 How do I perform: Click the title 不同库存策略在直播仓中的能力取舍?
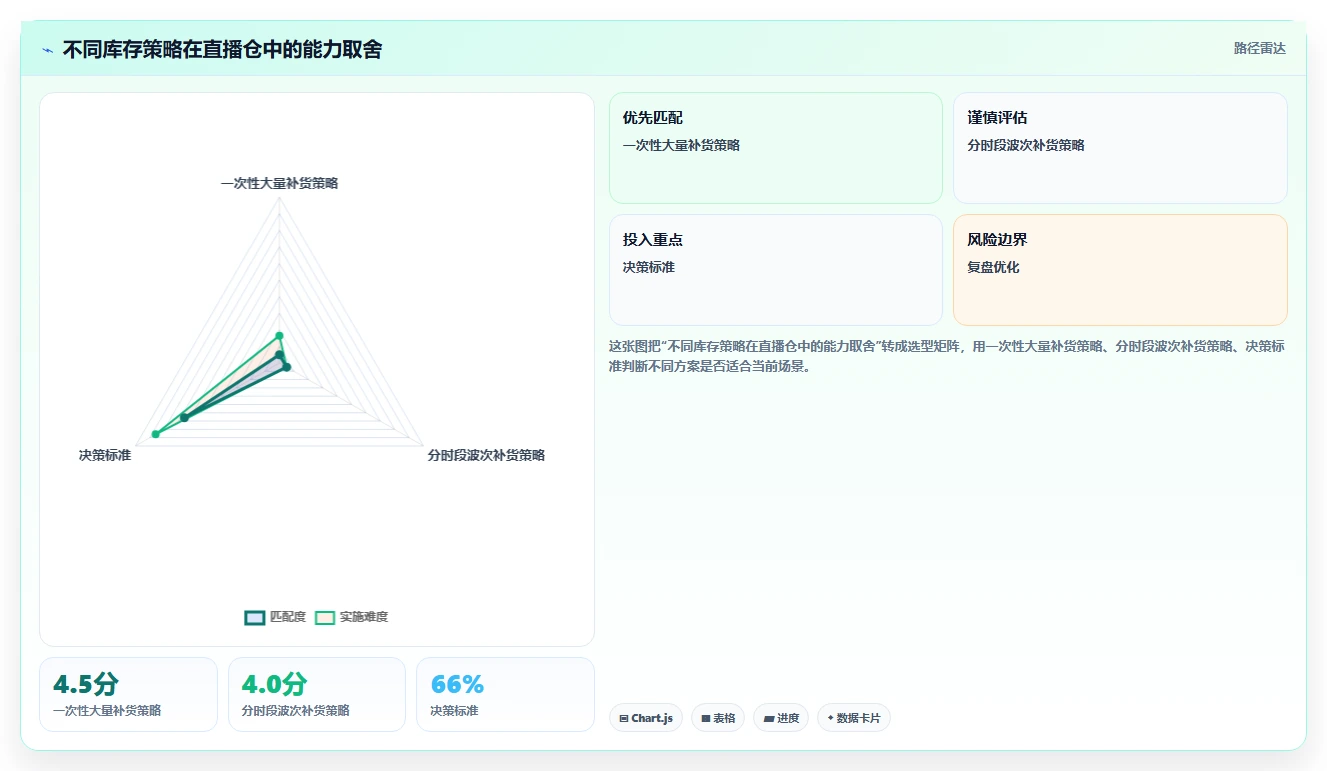click(x=222, y=49)
